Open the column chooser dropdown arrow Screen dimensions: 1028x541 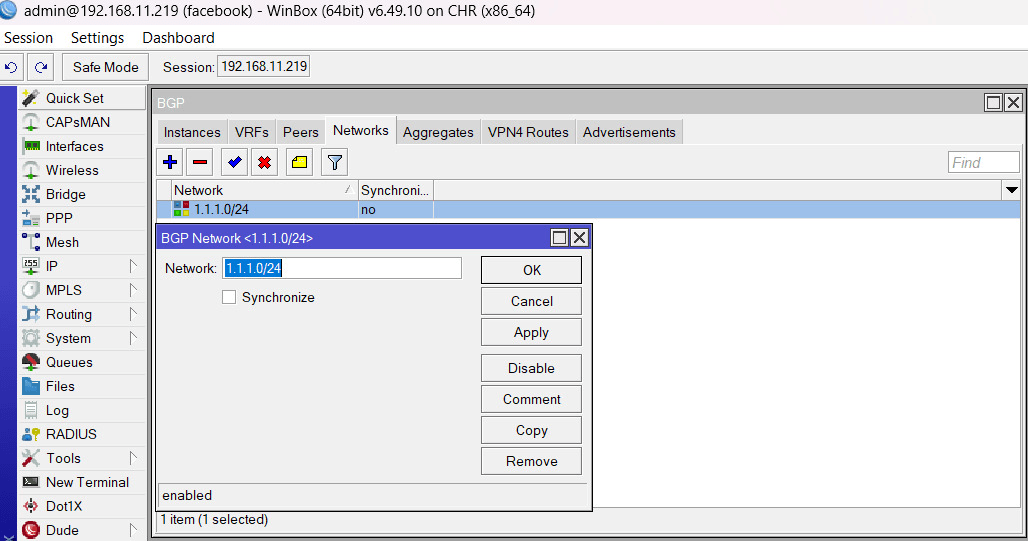[1011, 190]
